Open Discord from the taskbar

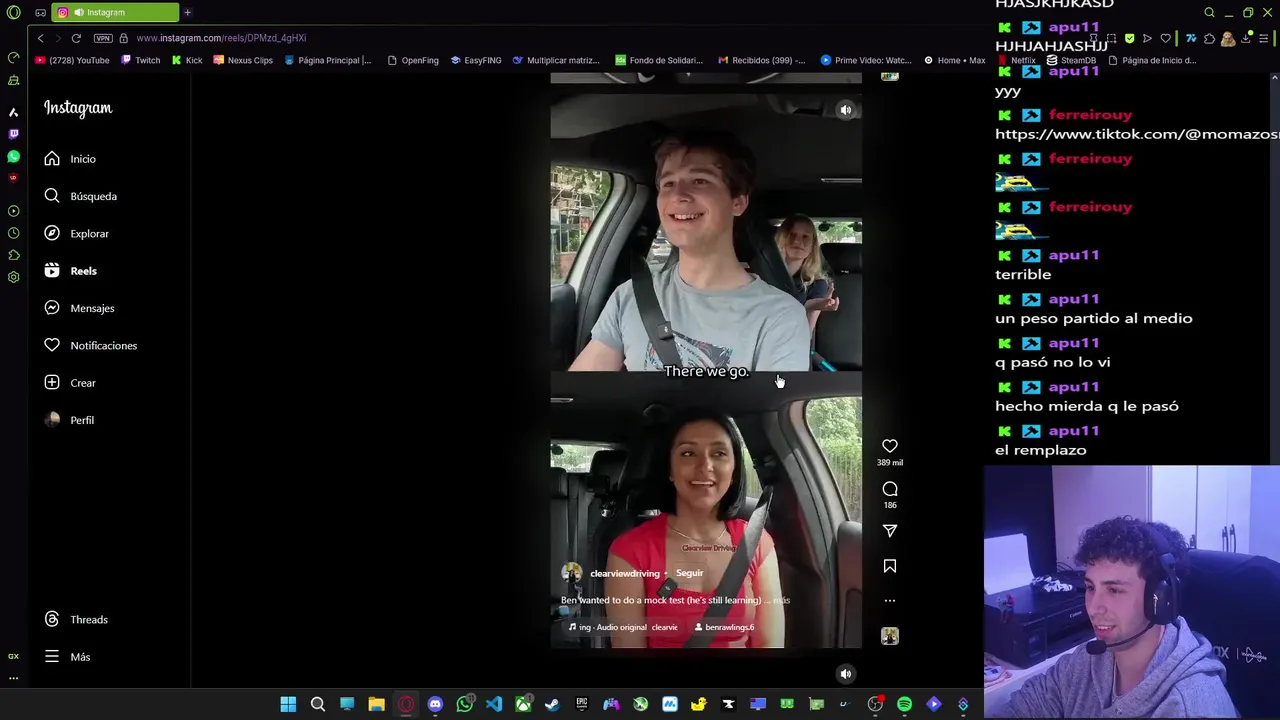coord(435,704)
